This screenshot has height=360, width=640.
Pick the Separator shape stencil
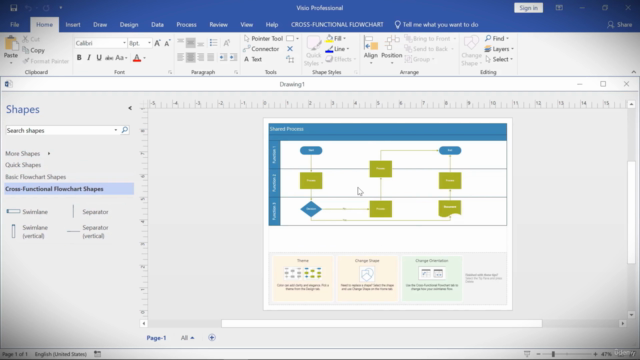[90, 211]
